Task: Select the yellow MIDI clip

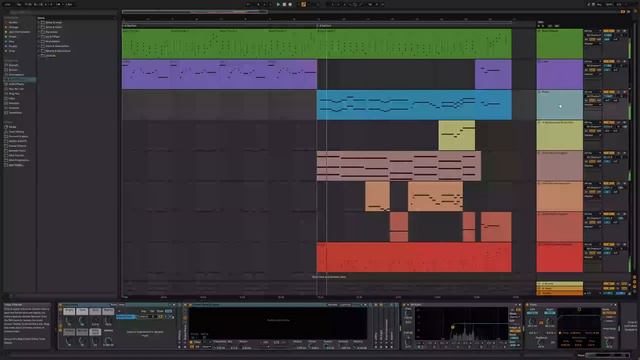Action: click(456, 135)
